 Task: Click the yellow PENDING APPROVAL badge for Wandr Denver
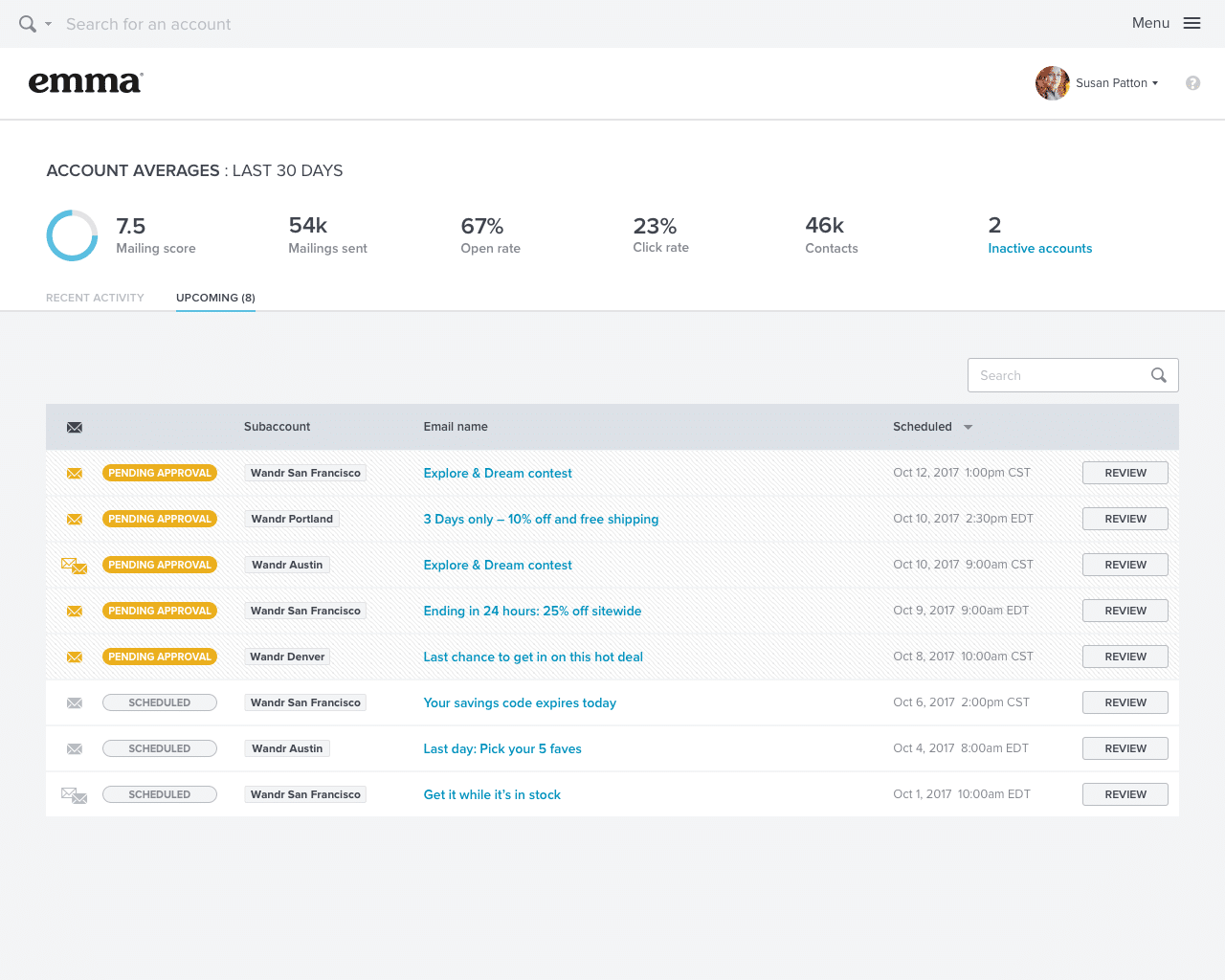pos(159,657)
